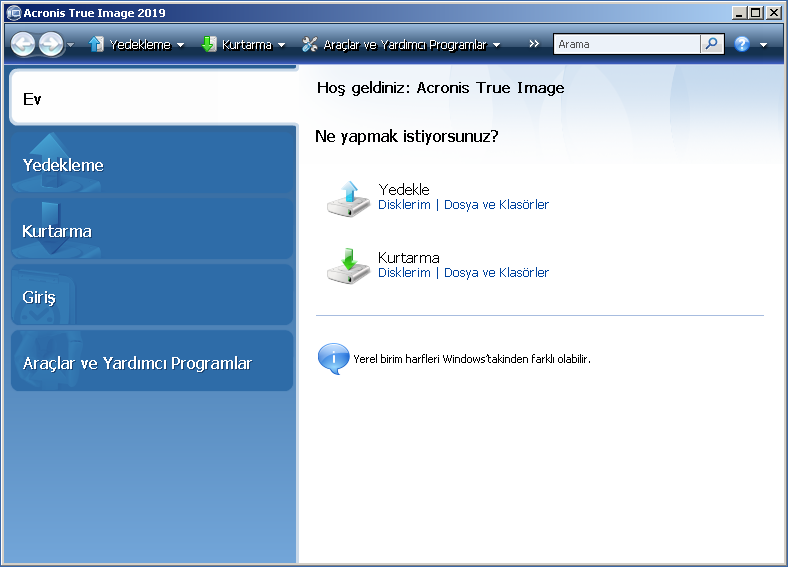Click 'Ne yapmak istiyorsunuz?' heading

[x=407, y=136]
